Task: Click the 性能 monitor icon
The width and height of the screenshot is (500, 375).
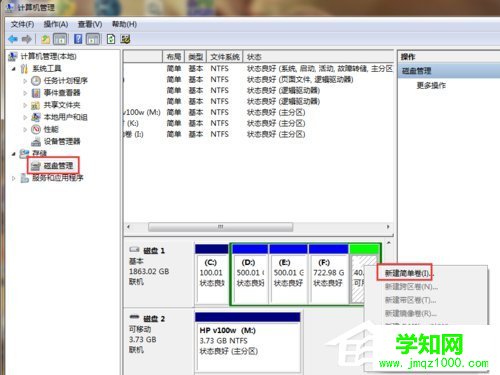Action: coord(36,129)
